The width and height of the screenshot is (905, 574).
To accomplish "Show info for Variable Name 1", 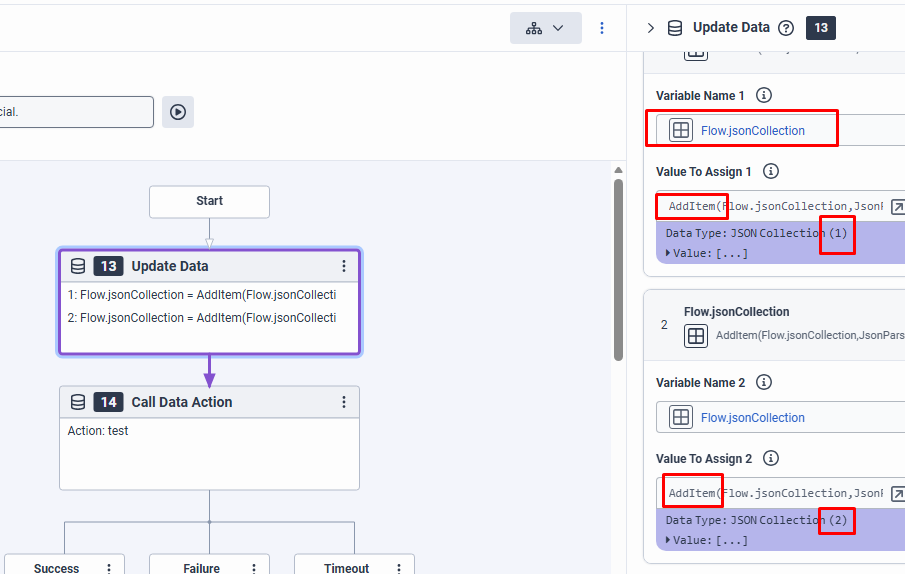I will click(x=764, y=96).
